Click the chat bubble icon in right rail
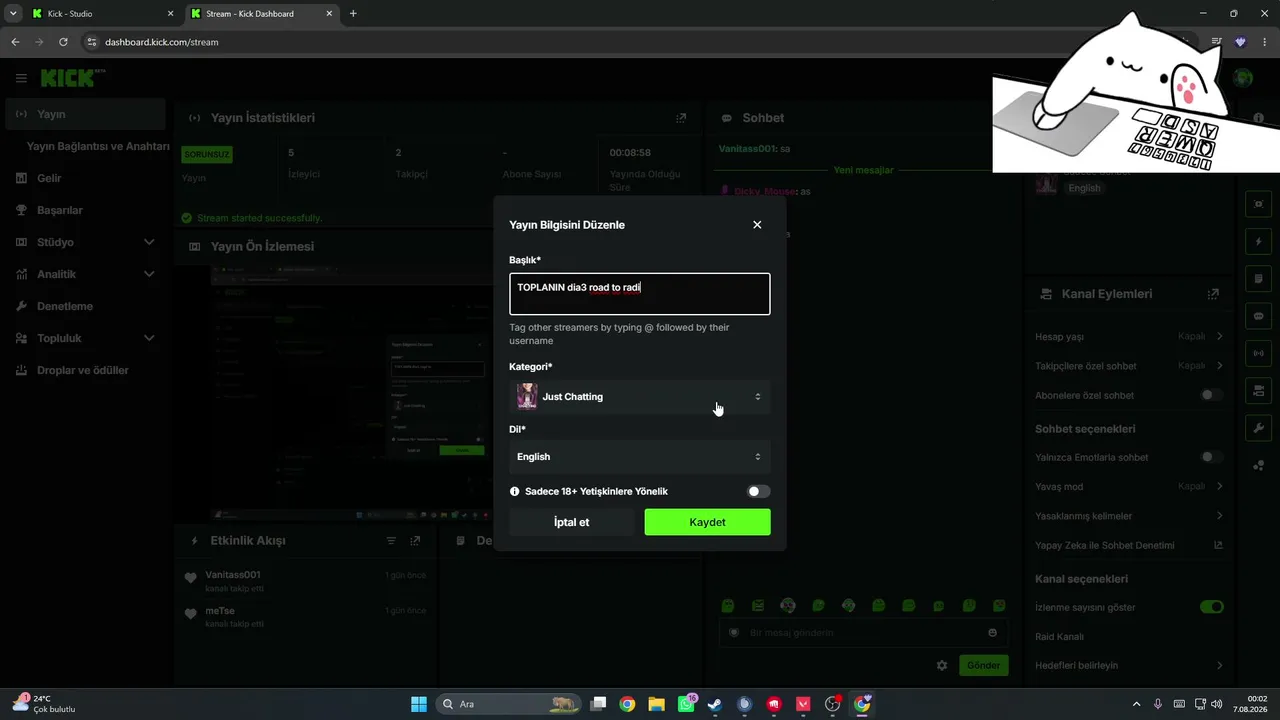The height and width of the screenshot is (720, 1280). [1258, 316]
